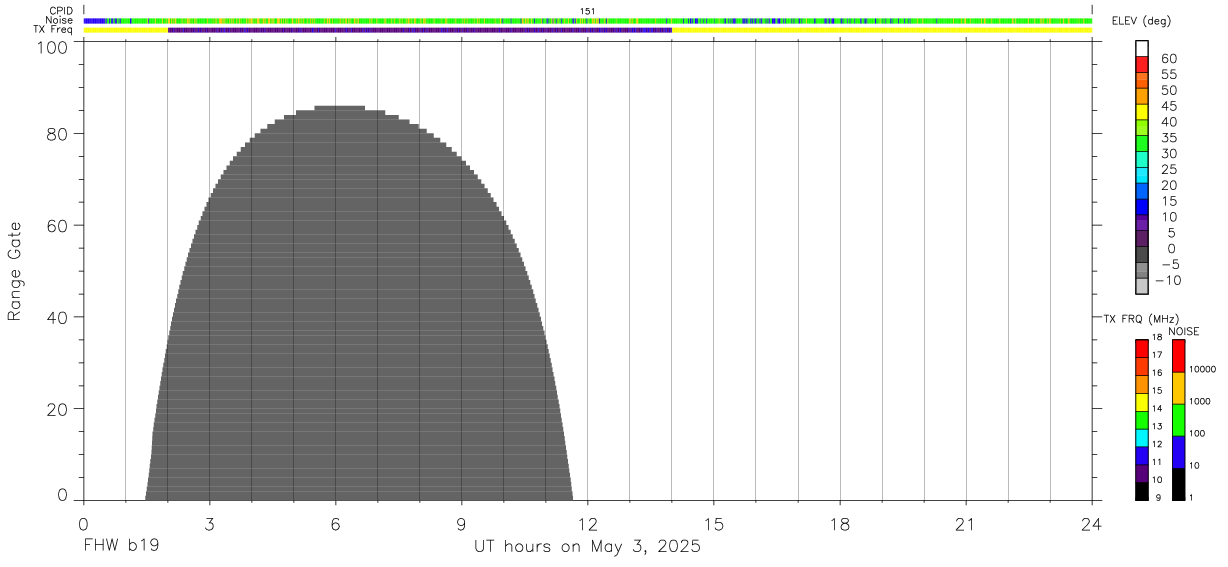Pick the red top swatch in the TX FRQ bar
The width and height of the screenshot is (1228, 567).
point(1142,349)
